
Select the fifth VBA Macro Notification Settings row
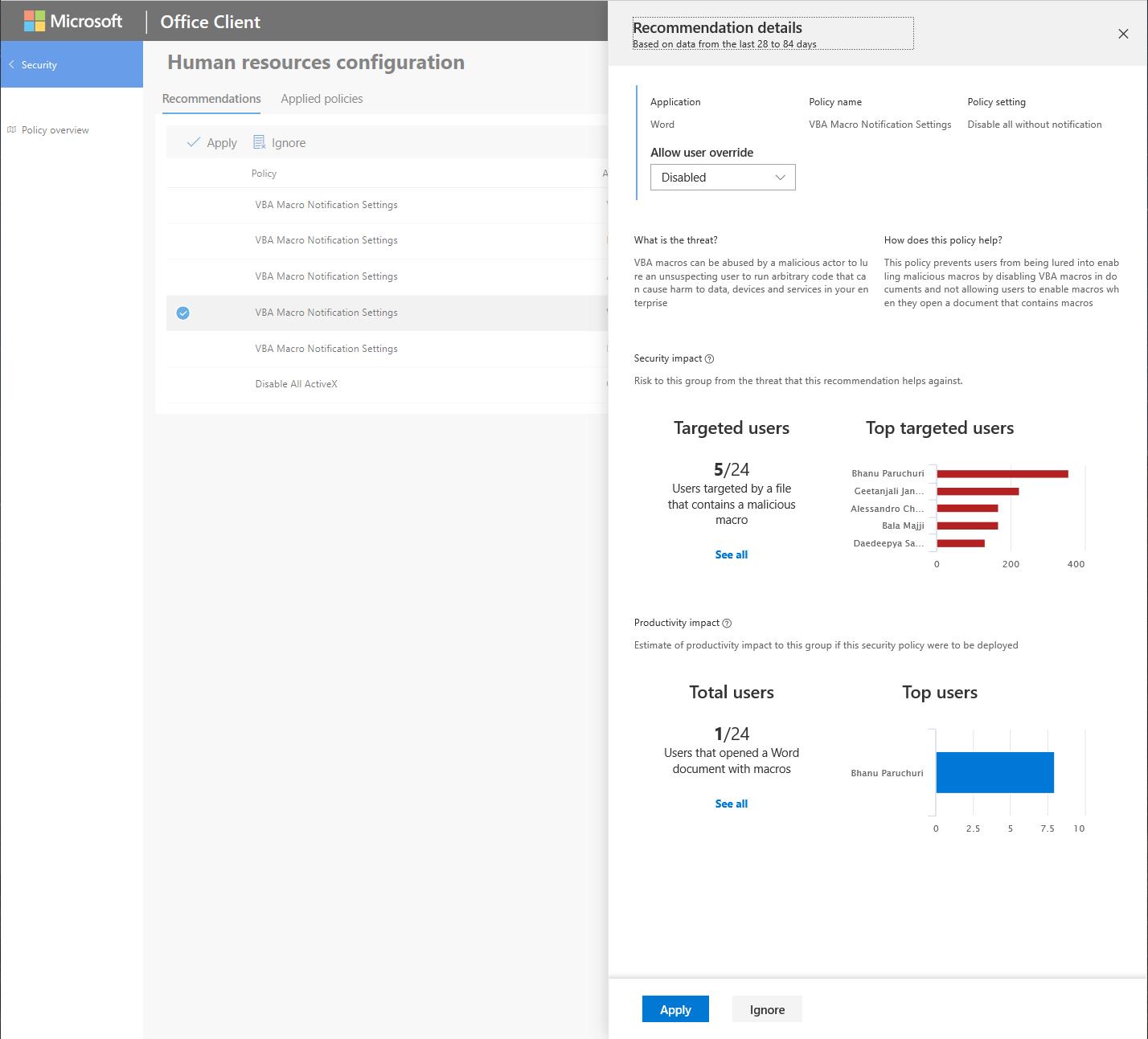point(387,349)
